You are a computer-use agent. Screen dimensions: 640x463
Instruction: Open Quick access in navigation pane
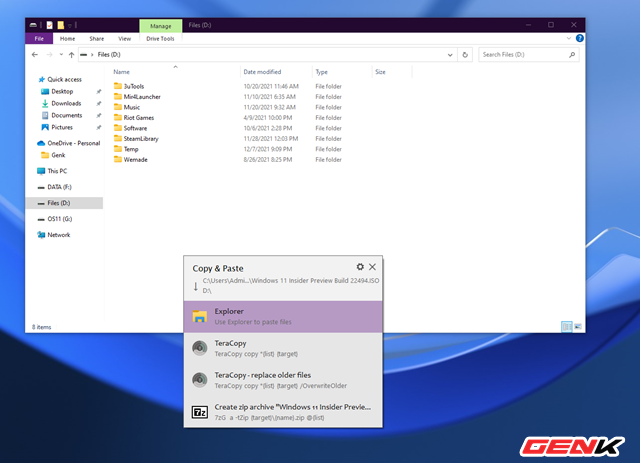click(60, 79)
